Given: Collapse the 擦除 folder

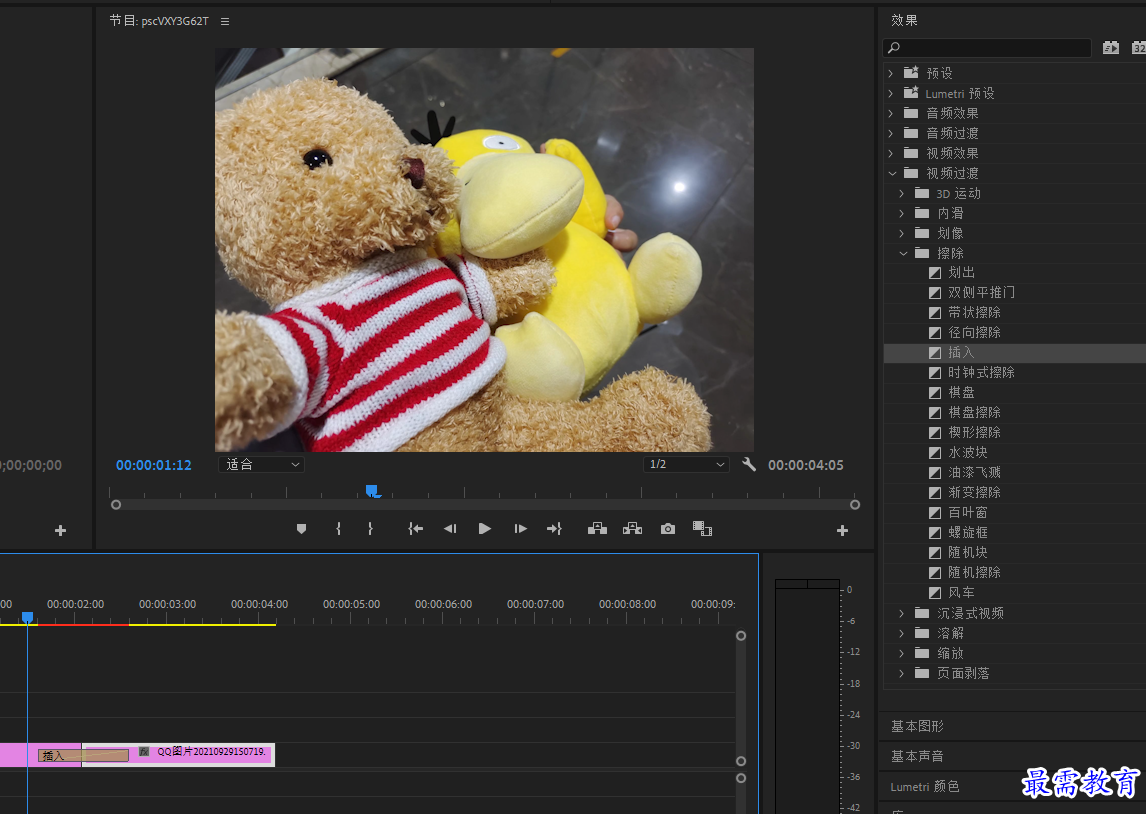Looking at the screenshot, I should (903, 254).
